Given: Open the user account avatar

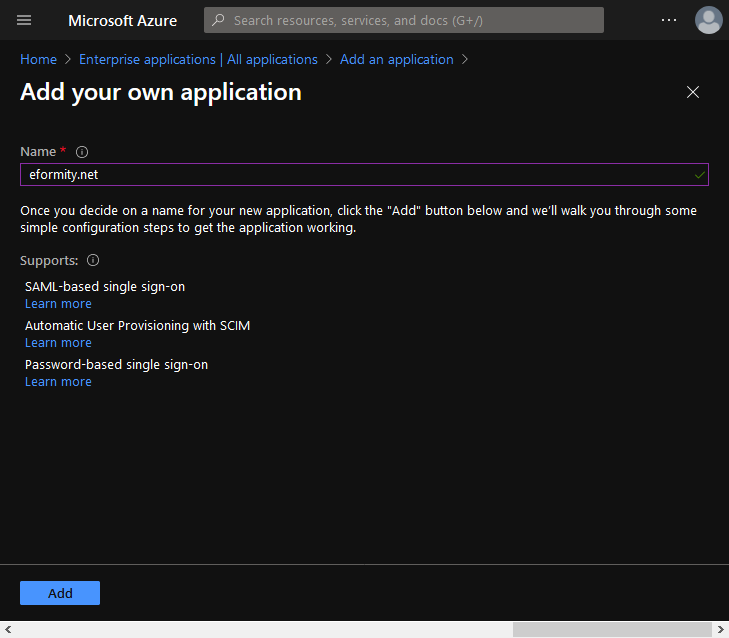Looking at the screenshot, I should point(708,20).
